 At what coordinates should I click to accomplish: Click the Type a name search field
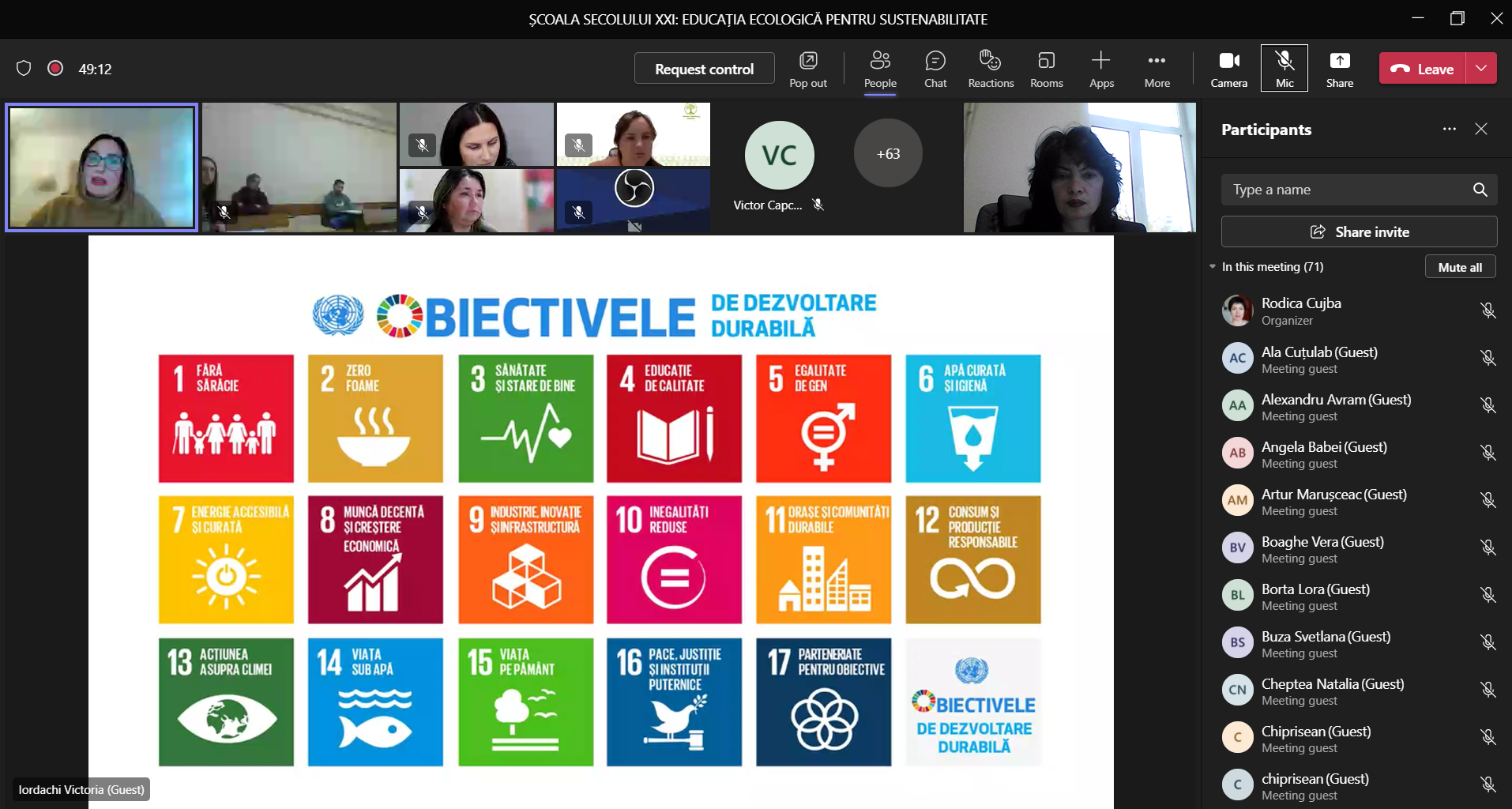[1359, 190]
